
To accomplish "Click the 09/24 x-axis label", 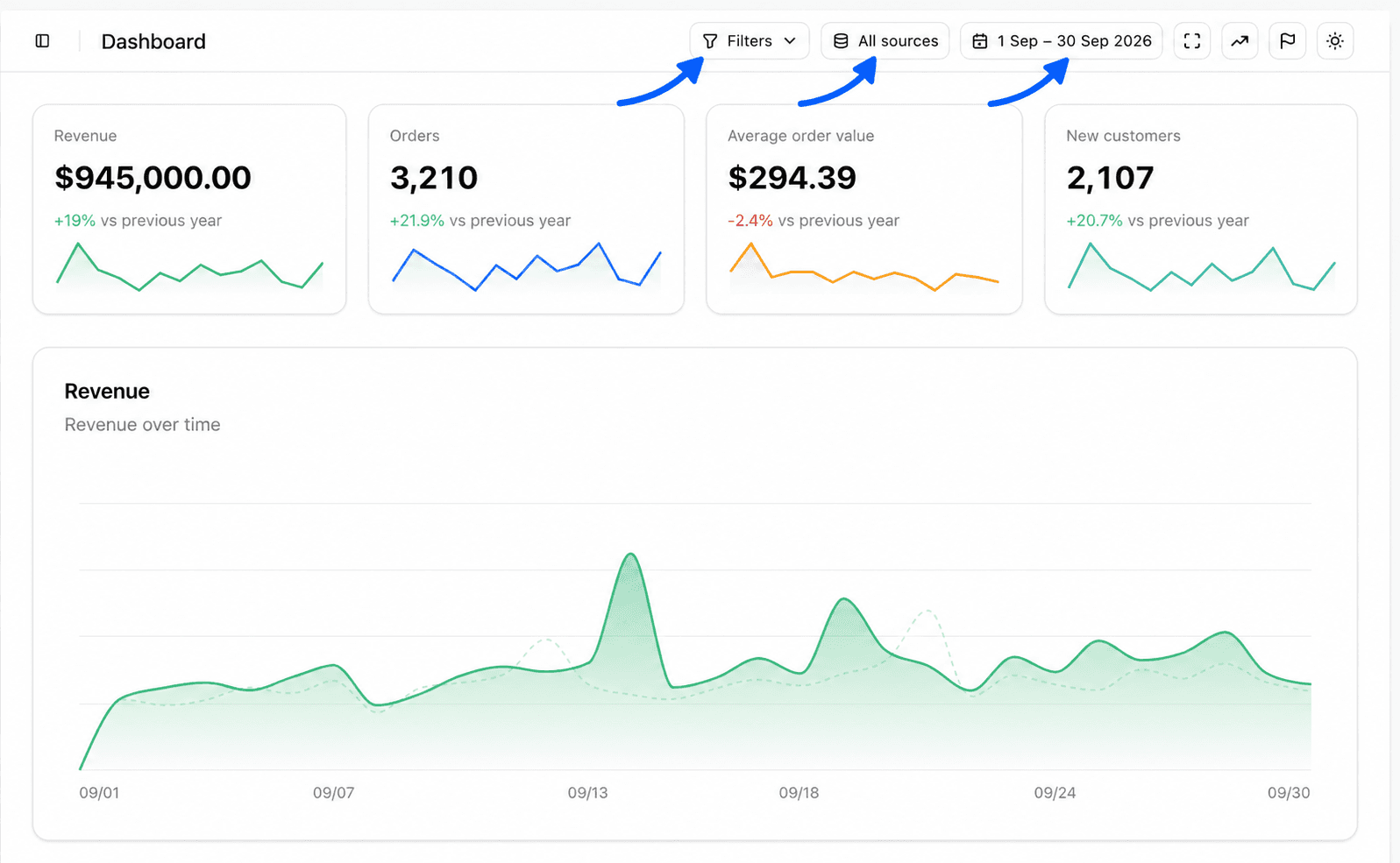I will click(x=1055, y=793).
